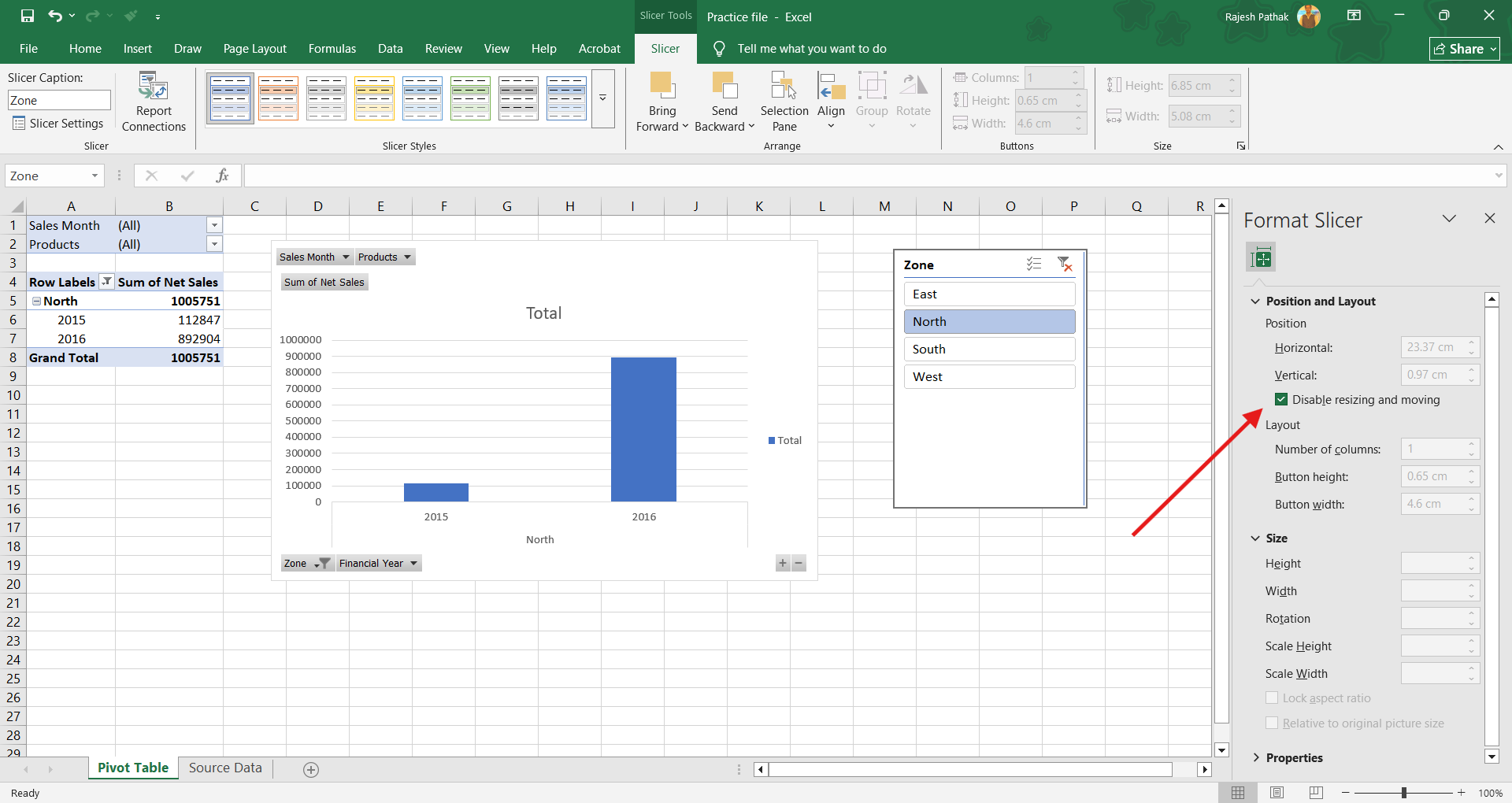Toggle multi-select in the Zone slicer
Viewport: 1512px width, 803px height.
point(1034,265)
